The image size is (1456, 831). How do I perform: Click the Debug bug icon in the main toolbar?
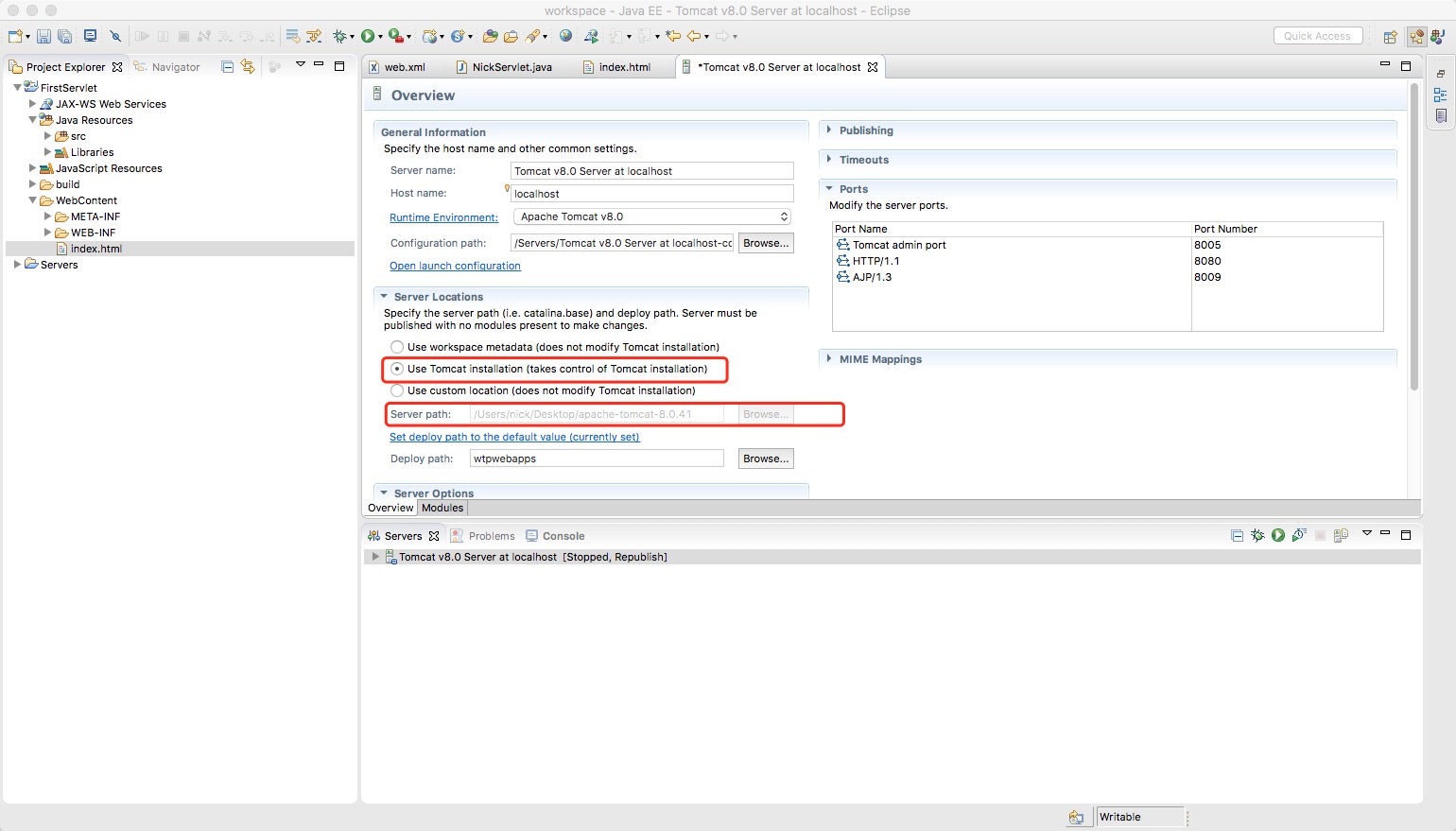(339, 36)
